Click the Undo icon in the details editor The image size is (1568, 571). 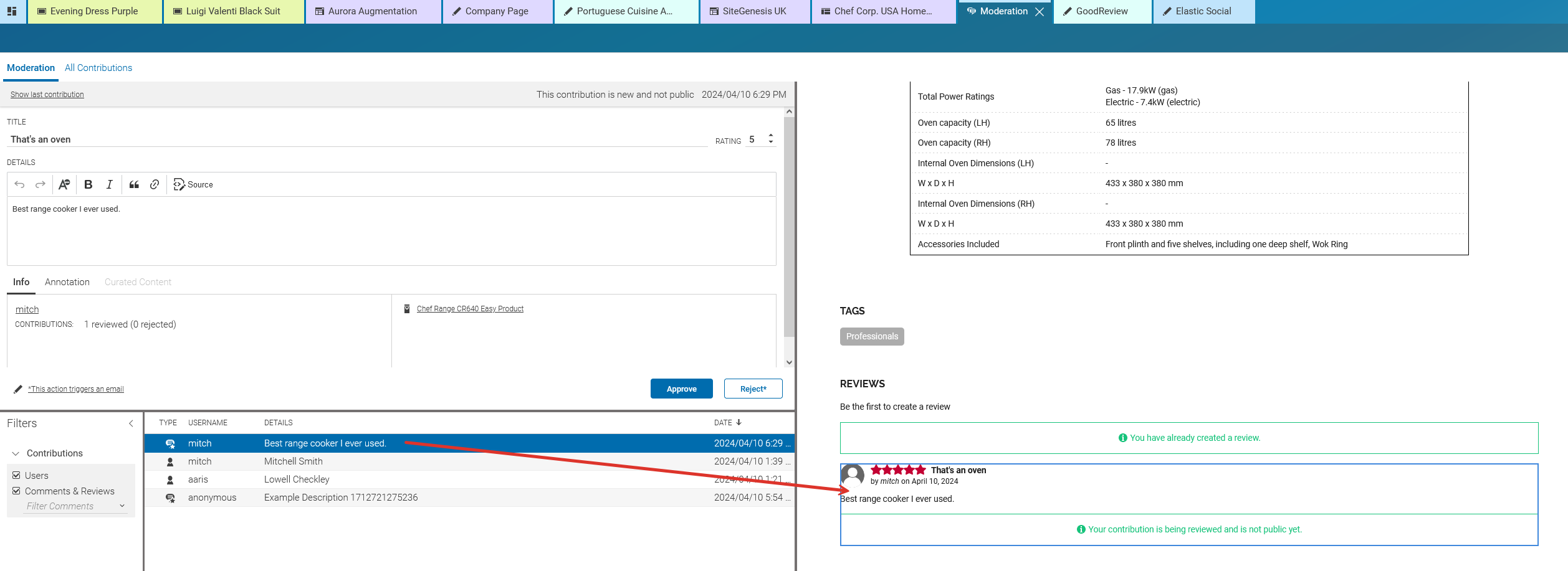[20, 184]
